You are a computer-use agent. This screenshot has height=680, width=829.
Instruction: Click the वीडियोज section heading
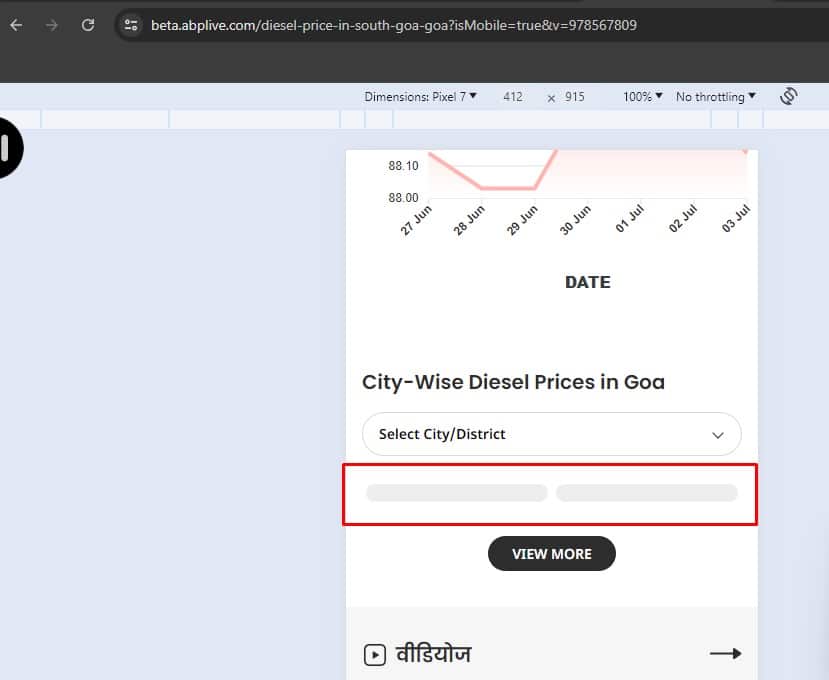click(434, 655)
